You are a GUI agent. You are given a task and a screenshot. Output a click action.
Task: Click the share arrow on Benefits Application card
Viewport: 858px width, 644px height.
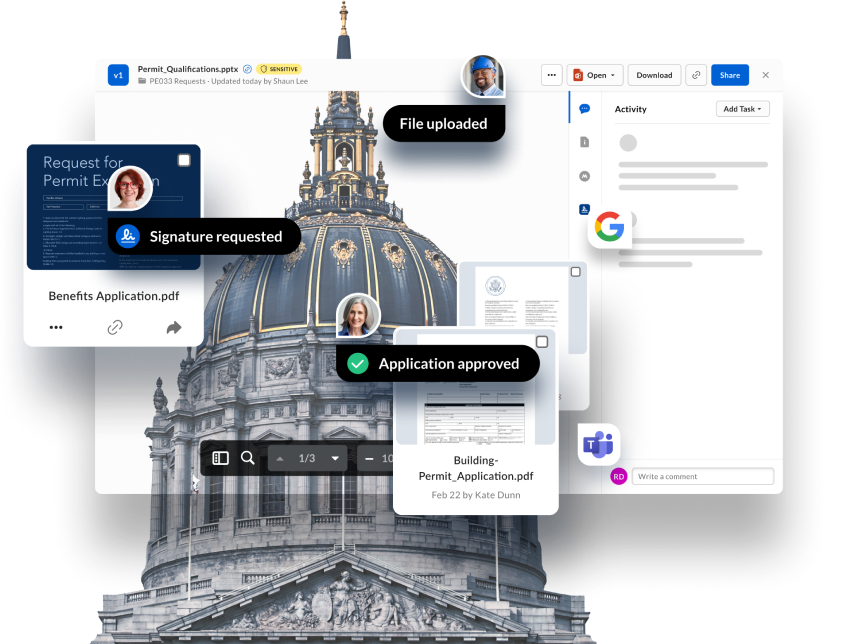pos(173,327)
